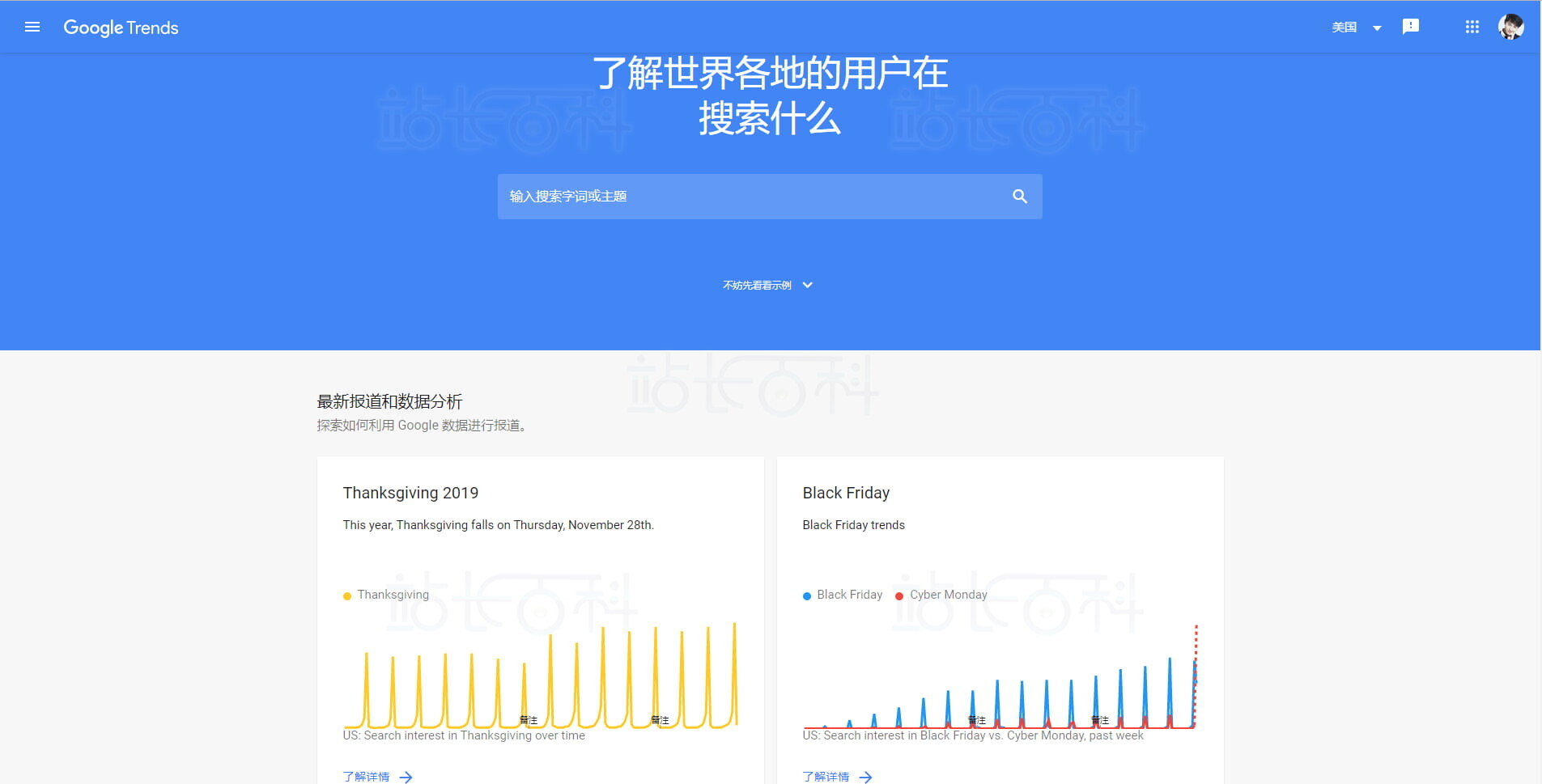The width and height of the screenshot is (1542, 784).
Task: Click the red Cyber Monday legend dot
Action: (x=899, y=596)
